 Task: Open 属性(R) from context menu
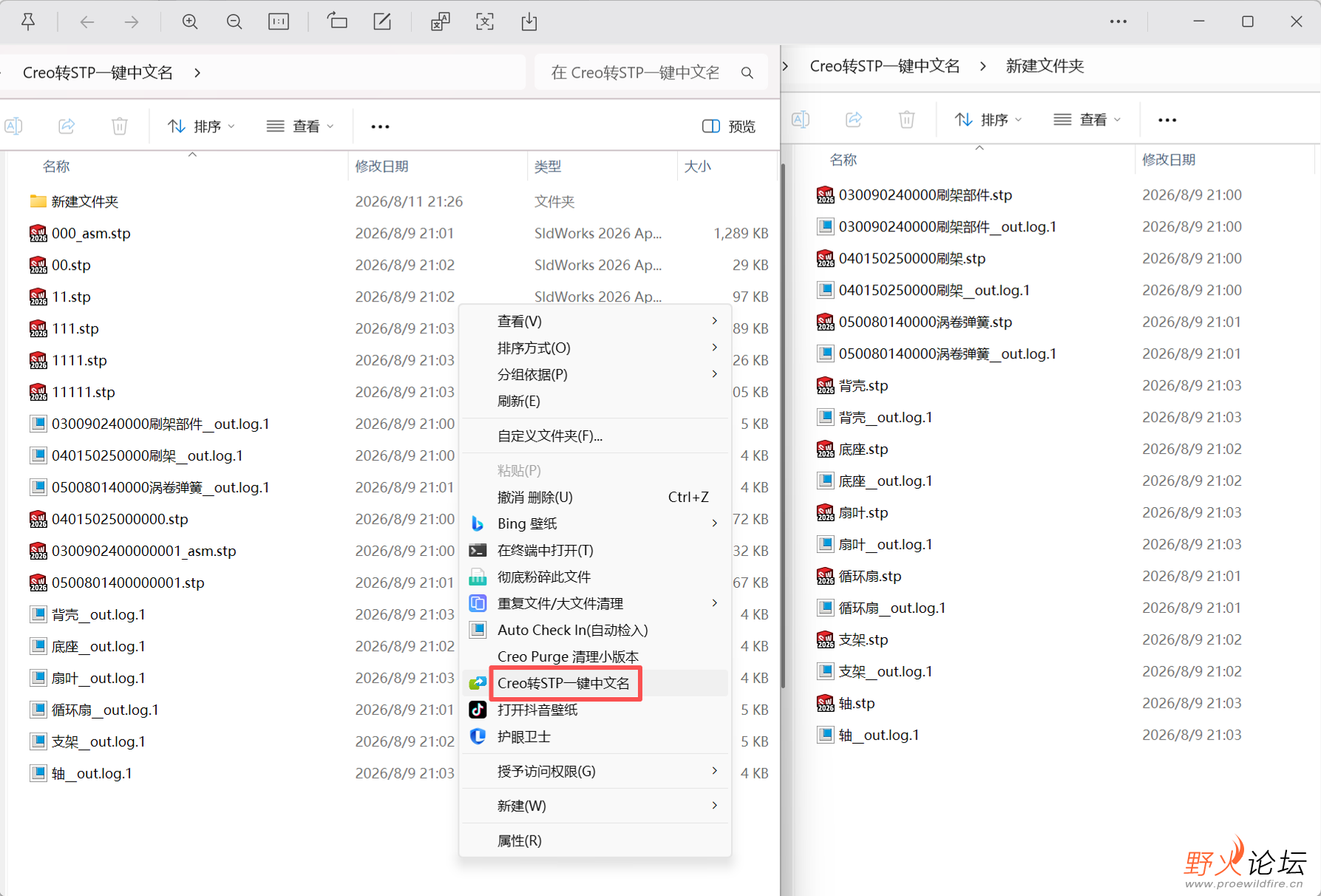[595, 841]
